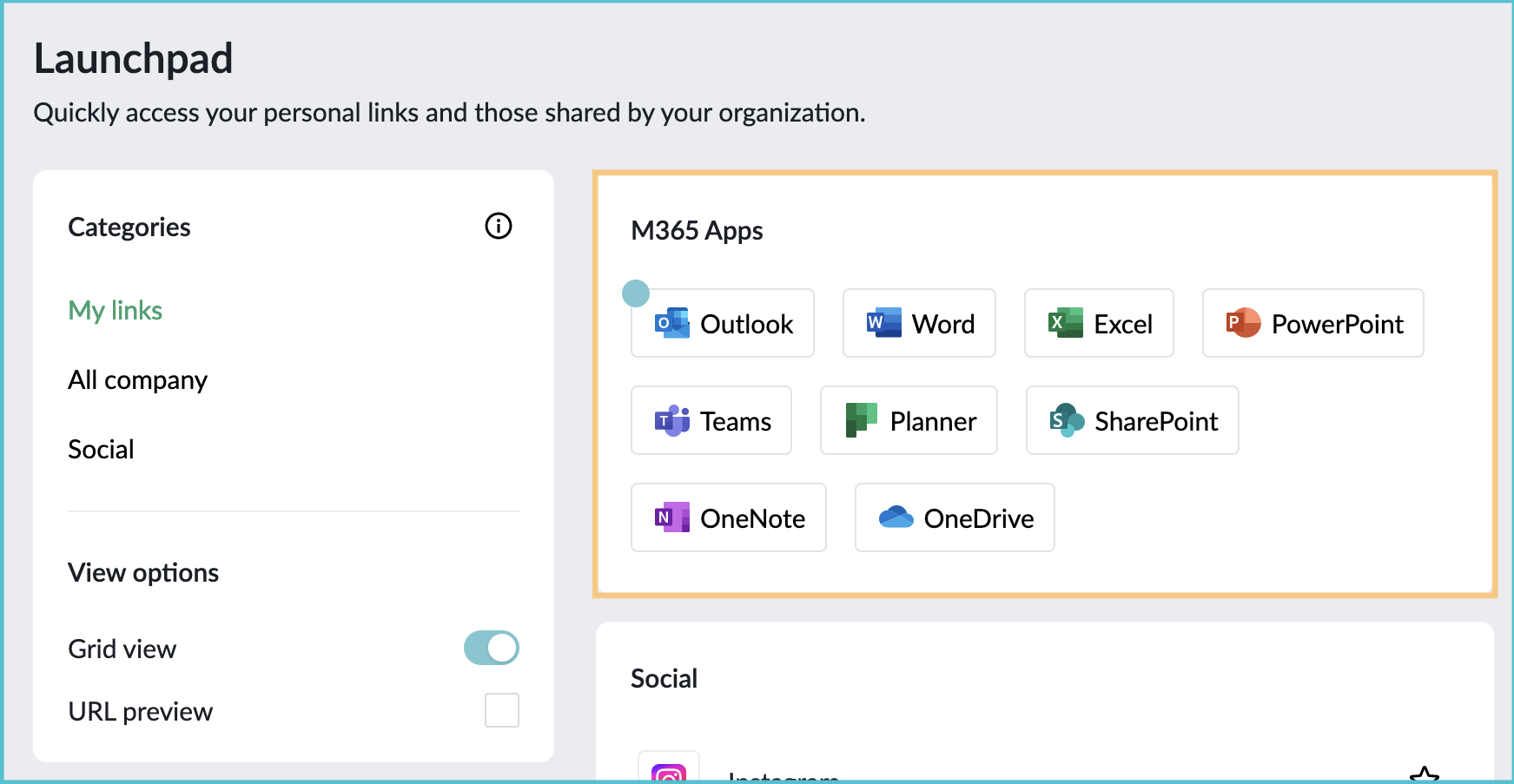Click the Social section heading
The height and width of the screenshot is (784, 1514).
tap(664, 679)
